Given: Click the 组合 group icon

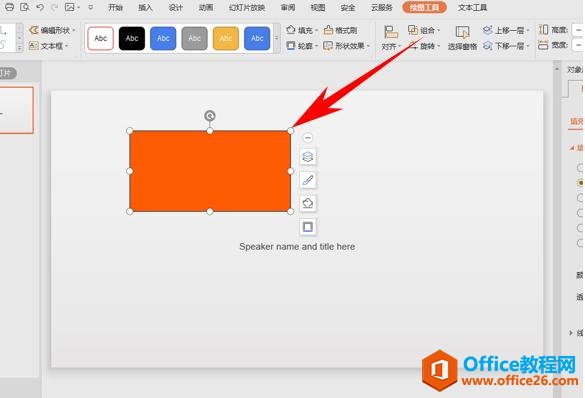Looking at the screenshot, I should 413,30.
